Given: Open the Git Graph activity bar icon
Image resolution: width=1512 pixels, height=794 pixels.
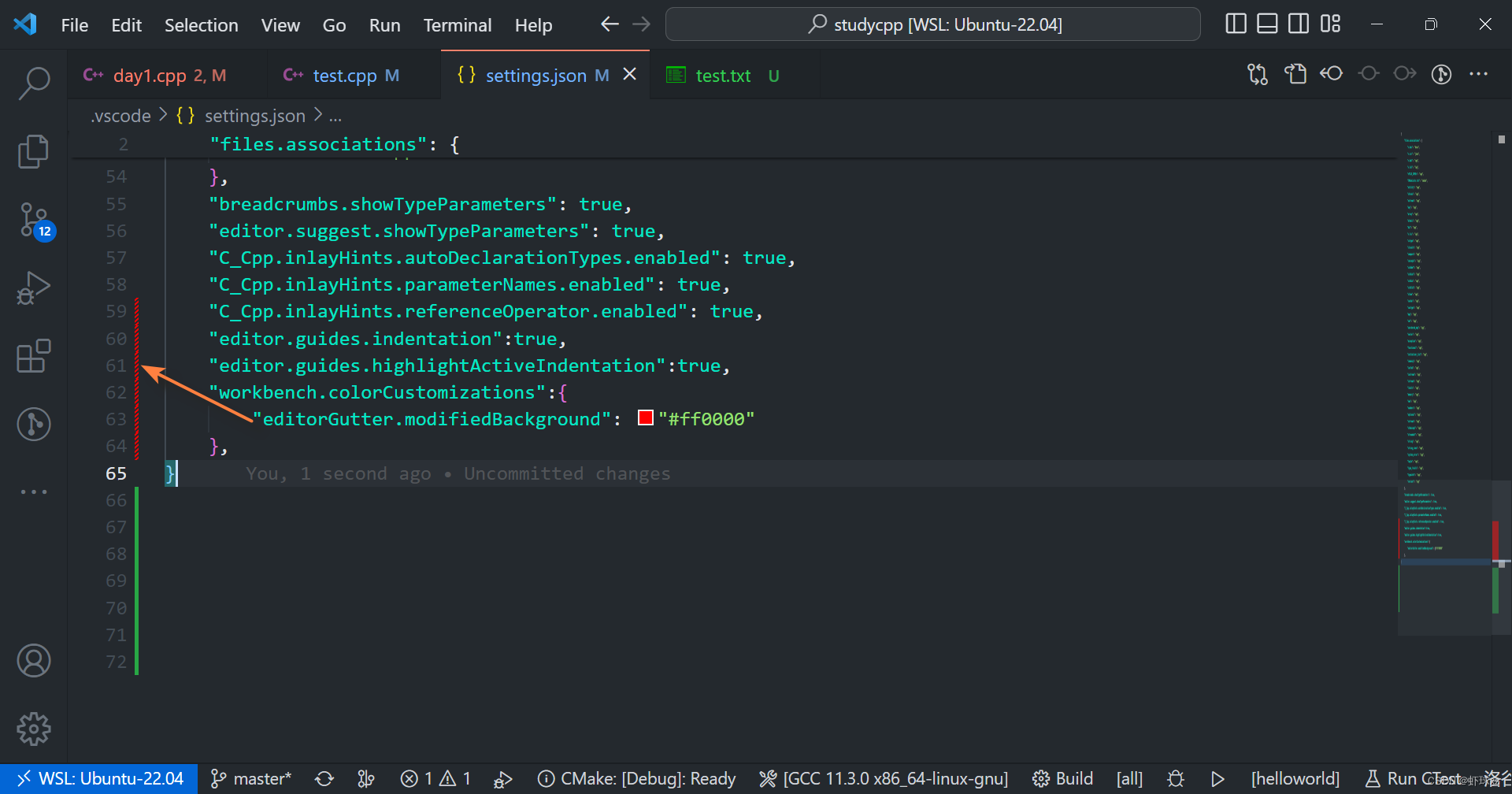Looking at the screenshot, I should [x=34, y=425].
